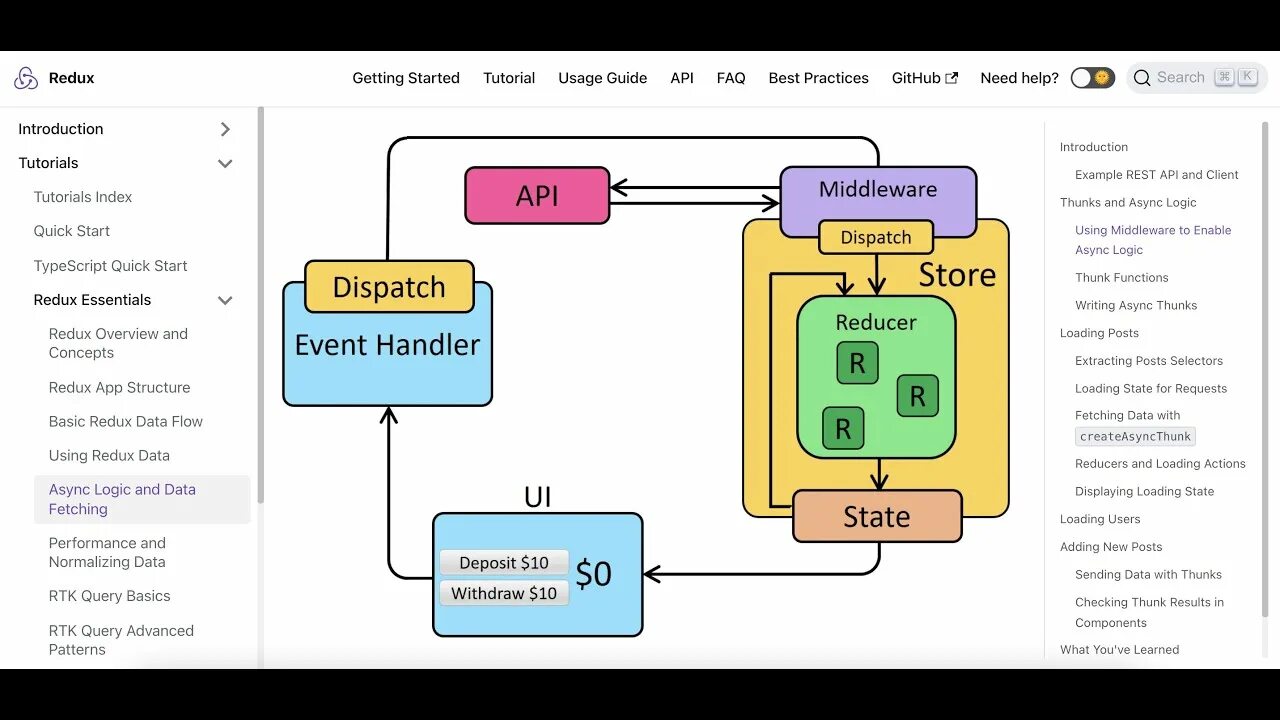Open Tutorials Index page
Image resolution: width=1280 pixels, height=720 pixels.
[x=83, y=197]
